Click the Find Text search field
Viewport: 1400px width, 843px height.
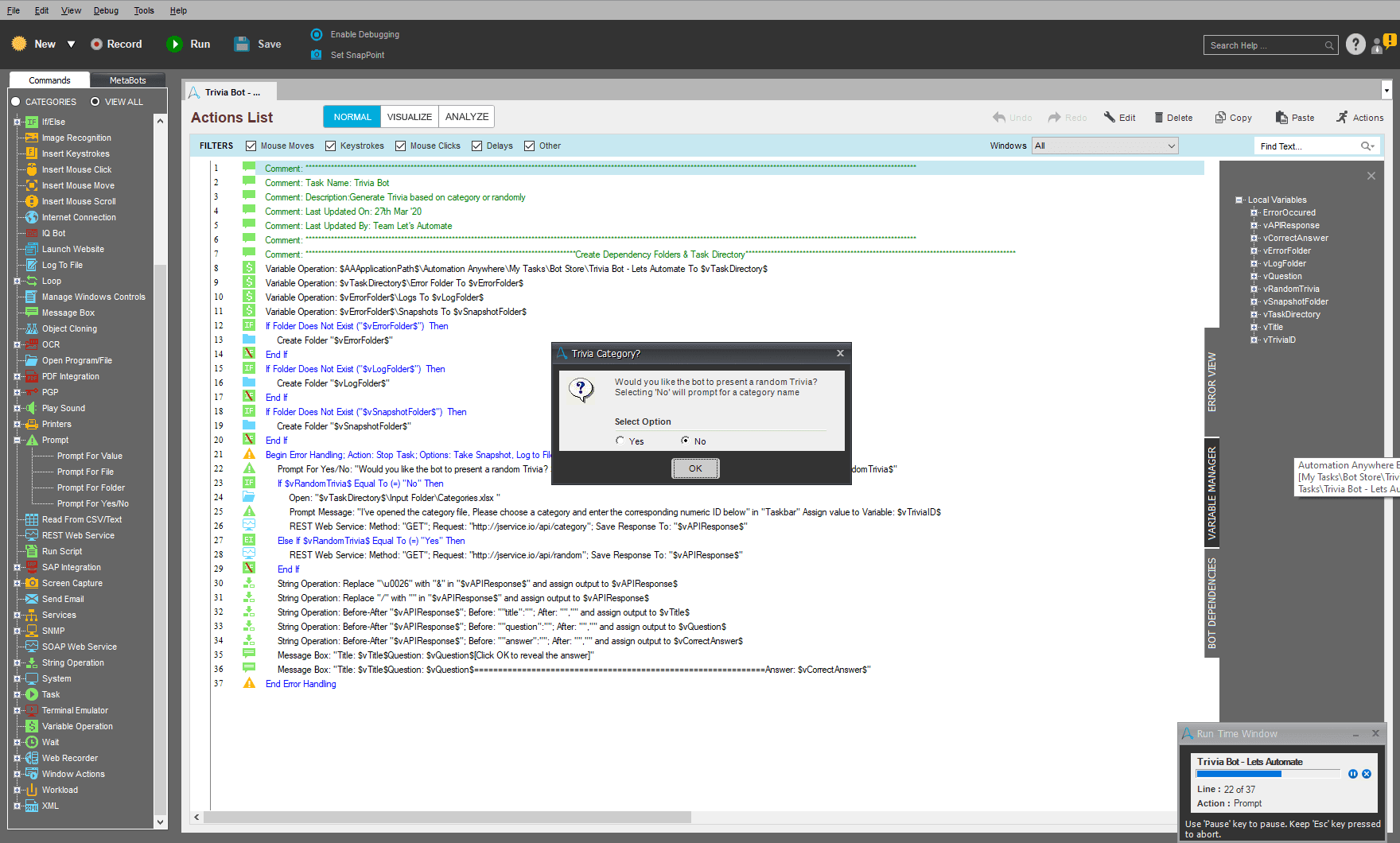click(x=1308, y=146)
